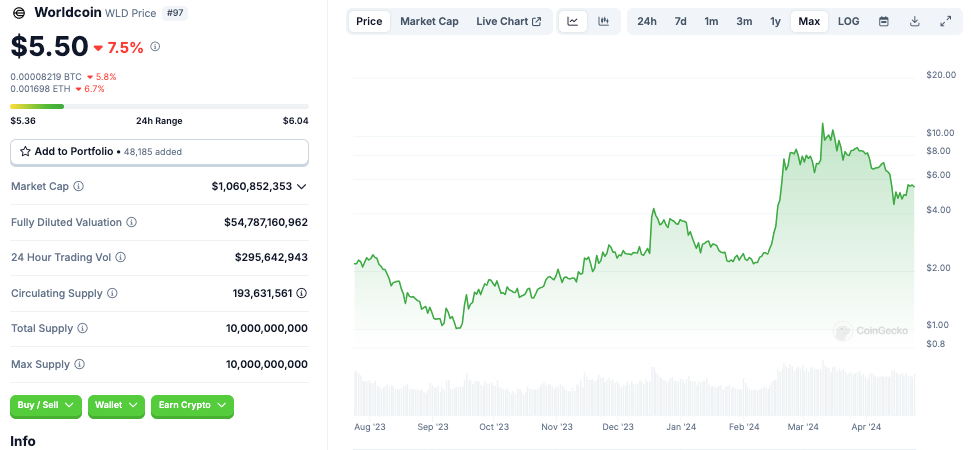Switch to candlestick chart icon
This screenshot has width=971, height=450.
click(x=603, y=21)
